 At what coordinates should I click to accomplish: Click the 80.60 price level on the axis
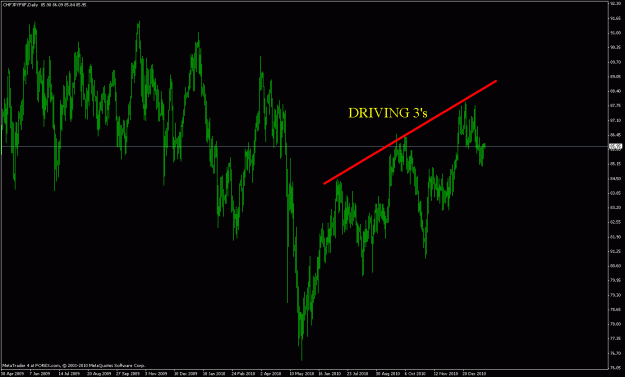(615, 265)
